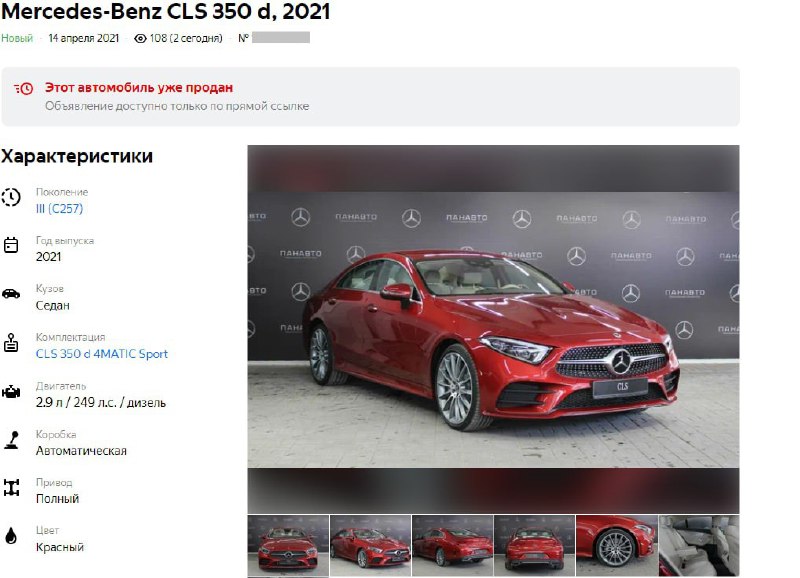Select the rear view thumbnail
The image size is (800, 578).
[534, 545]
